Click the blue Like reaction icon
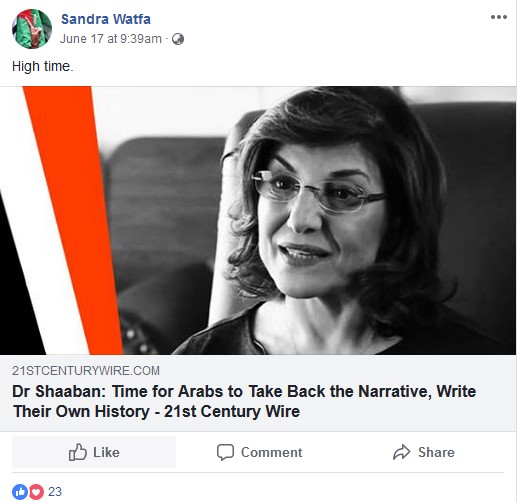This screenshot has height=502, width=517. [20, 492]
